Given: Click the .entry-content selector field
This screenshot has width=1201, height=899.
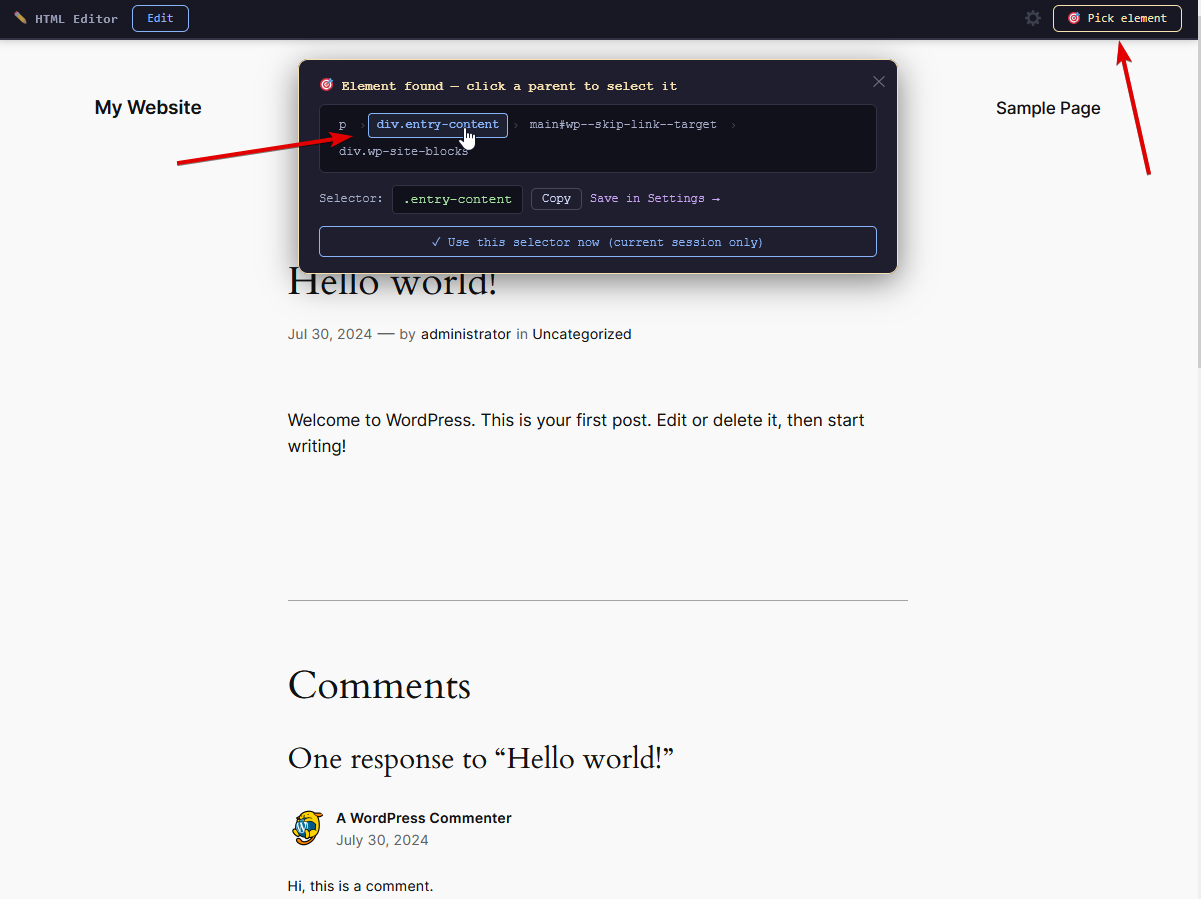Looking at the screenshot, I should (457, 199).
